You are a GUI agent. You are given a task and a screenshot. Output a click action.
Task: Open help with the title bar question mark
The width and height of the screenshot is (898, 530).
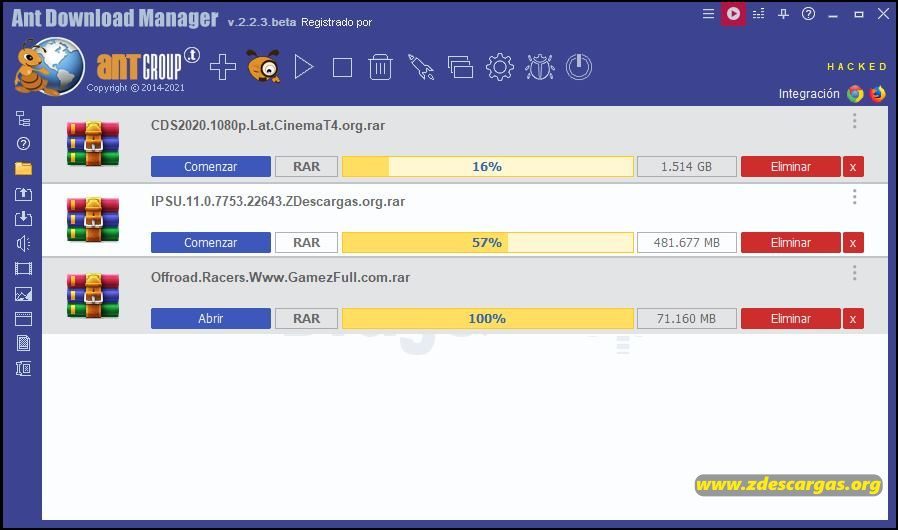[808, 14]
